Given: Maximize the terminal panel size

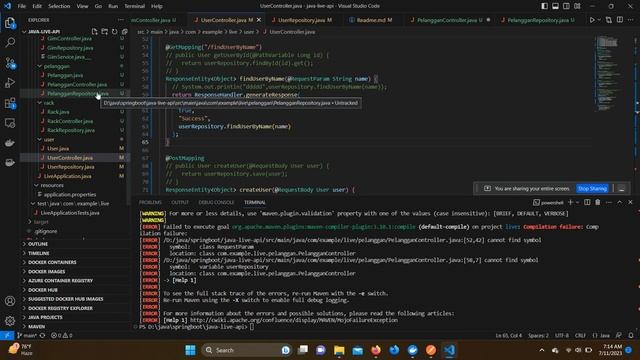Looking at the screenshot, I should (620, 202).
